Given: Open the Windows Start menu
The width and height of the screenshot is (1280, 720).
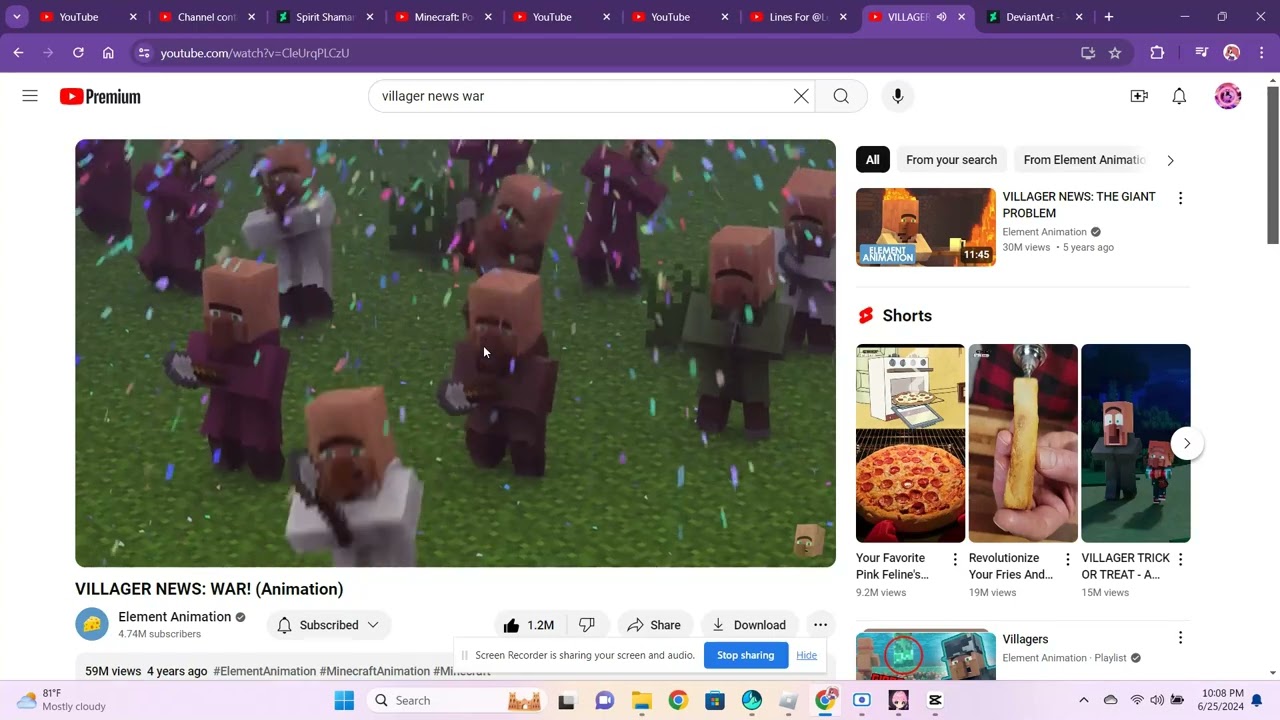Looking at the screenshot, I should [x=344, y=700].
